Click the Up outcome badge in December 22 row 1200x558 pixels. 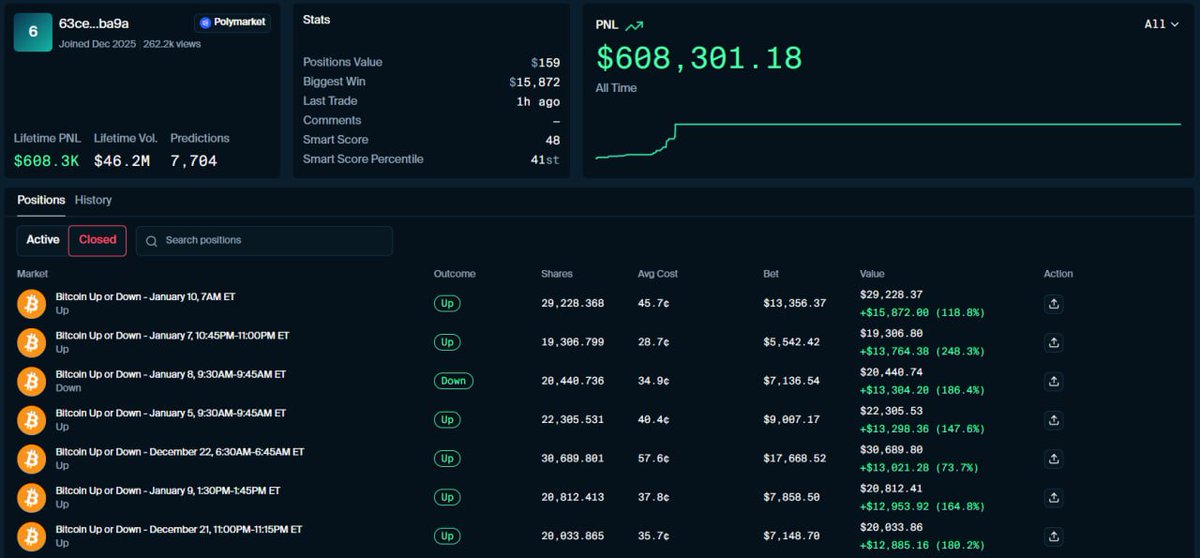447,459
